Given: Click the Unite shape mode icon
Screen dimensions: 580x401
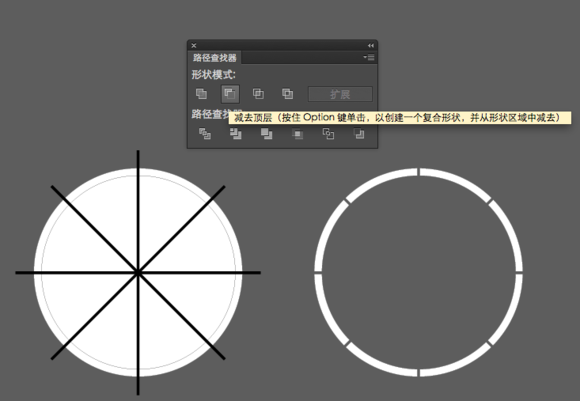Looking at the screenshot, I should pos(201,94).
